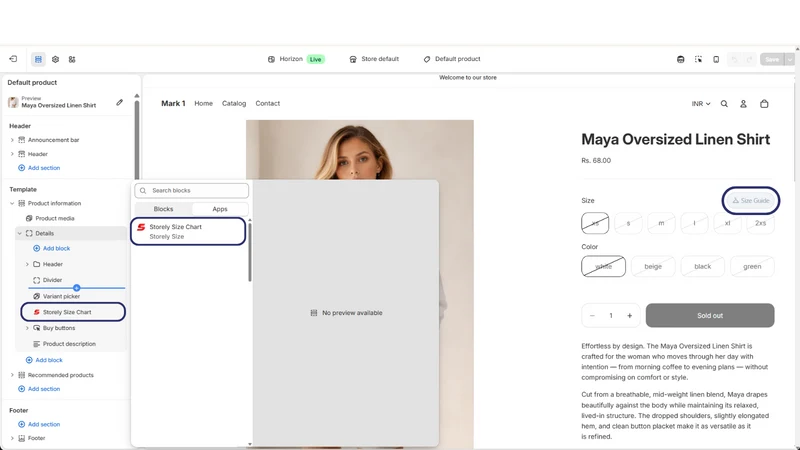The height and width of the screenshot is (450, 800).
Task: Click the exit editor icon
Action: (x=13, y=59)
